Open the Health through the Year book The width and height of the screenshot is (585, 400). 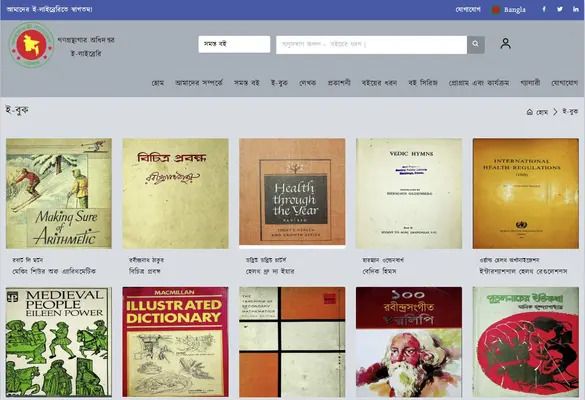point(292,192)
